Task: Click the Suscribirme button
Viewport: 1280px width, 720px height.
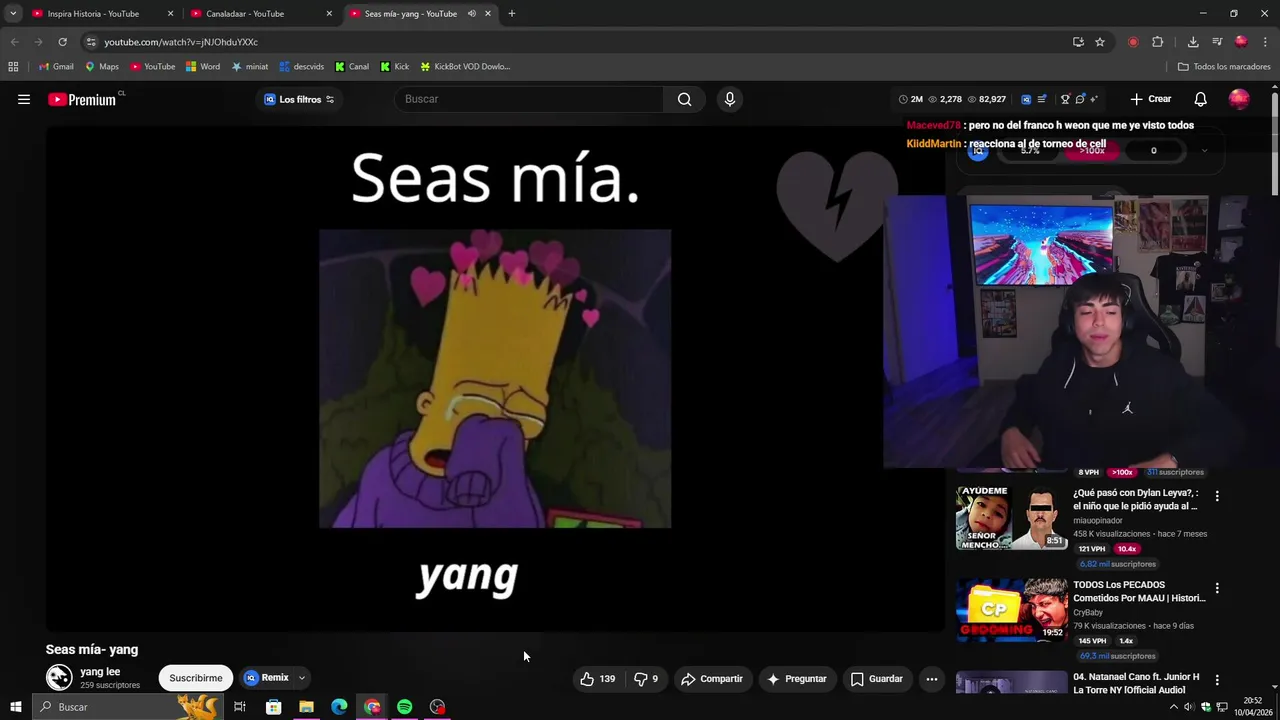Action: 196,678
